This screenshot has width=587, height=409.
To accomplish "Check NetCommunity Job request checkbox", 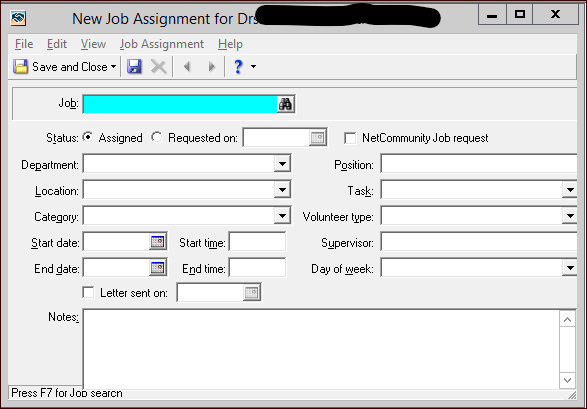I will coord(350,138).
